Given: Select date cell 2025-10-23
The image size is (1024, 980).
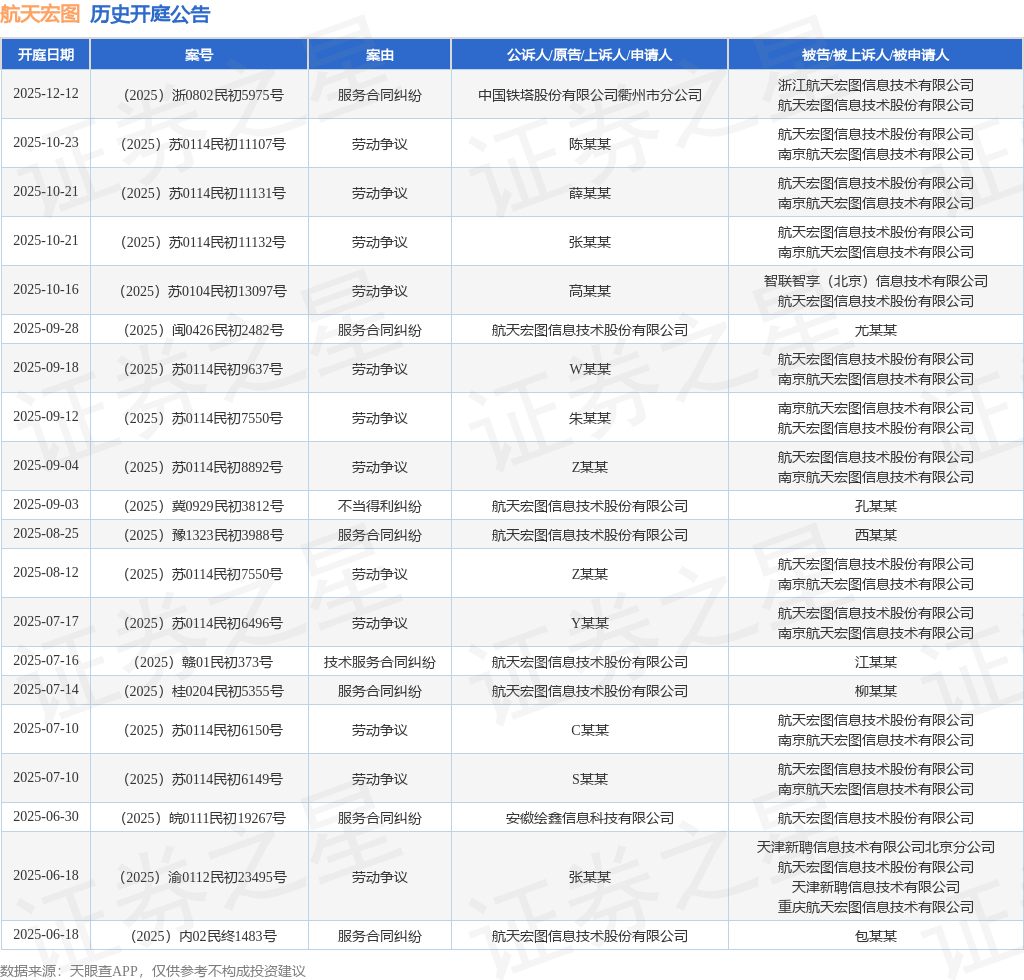Looking at the screenshot, I should point(46,142).
